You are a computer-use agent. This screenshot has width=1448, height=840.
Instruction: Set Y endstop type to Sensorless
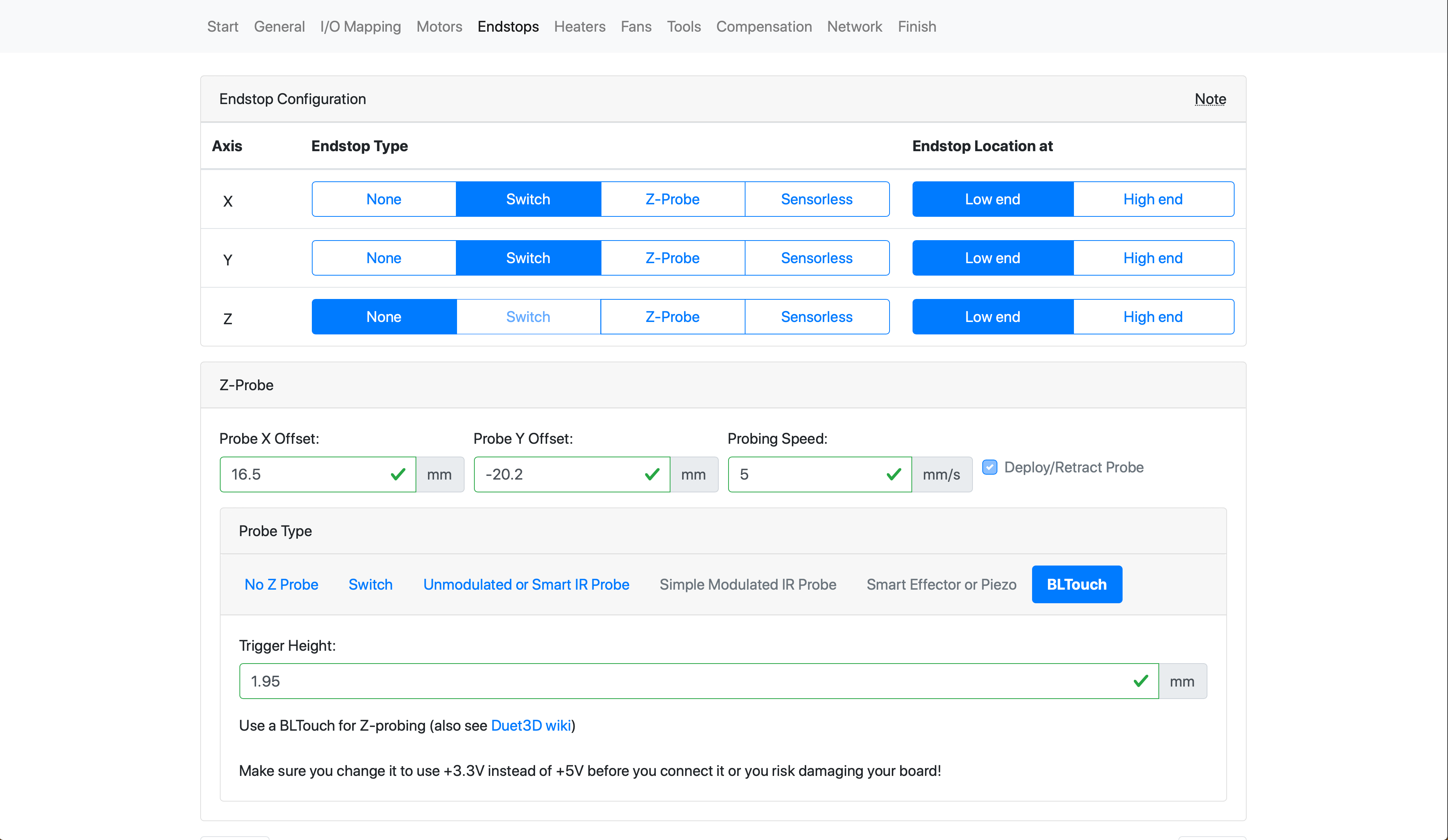pyautogui.click(x=816, y=258)
